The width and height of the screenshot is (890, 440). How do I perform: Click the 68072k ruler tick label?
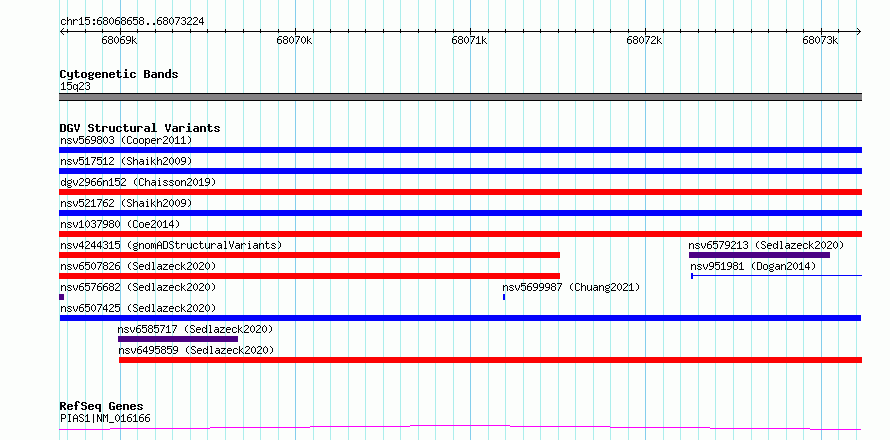click(x=645, y=40)
